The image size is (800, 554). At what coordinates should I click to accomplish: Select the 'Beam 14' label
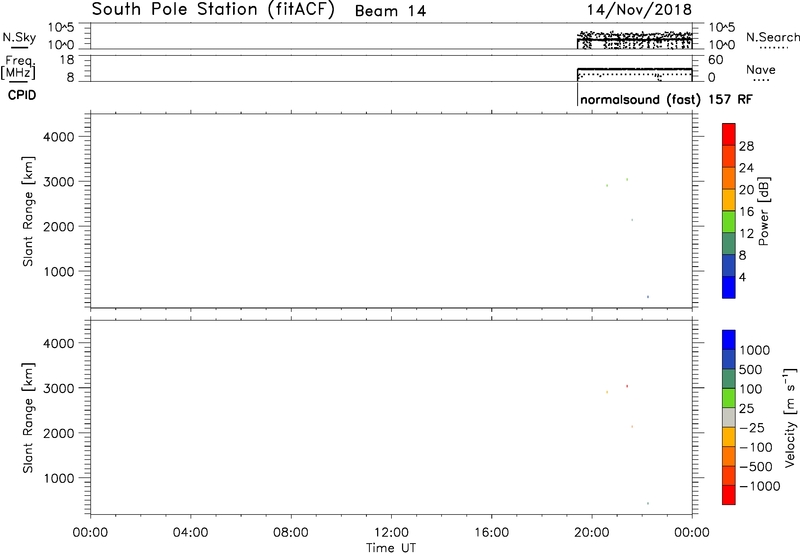(x=390, y=11)
